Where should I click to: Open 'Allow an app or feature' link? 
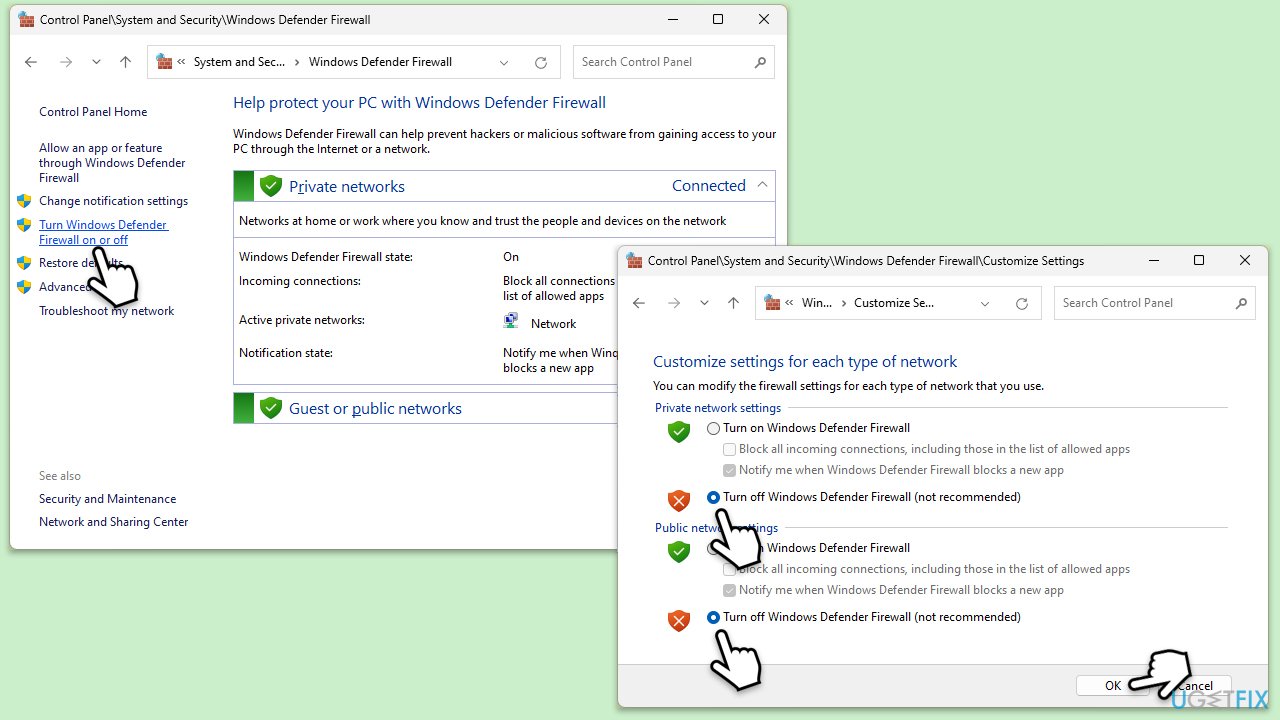click(x=112, y=163)
